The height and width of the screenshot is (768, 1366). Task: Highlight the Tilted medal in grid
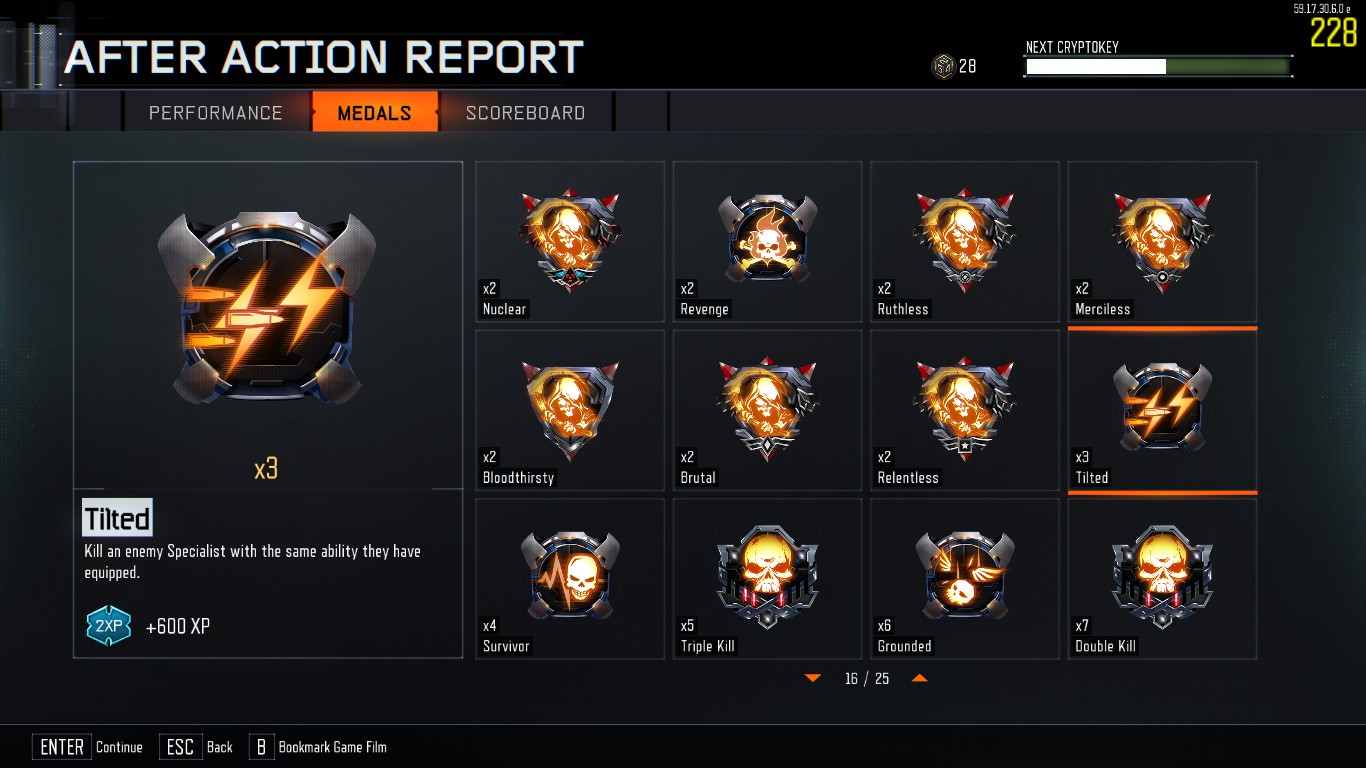pyautogui.click(x=1162, y=410)
